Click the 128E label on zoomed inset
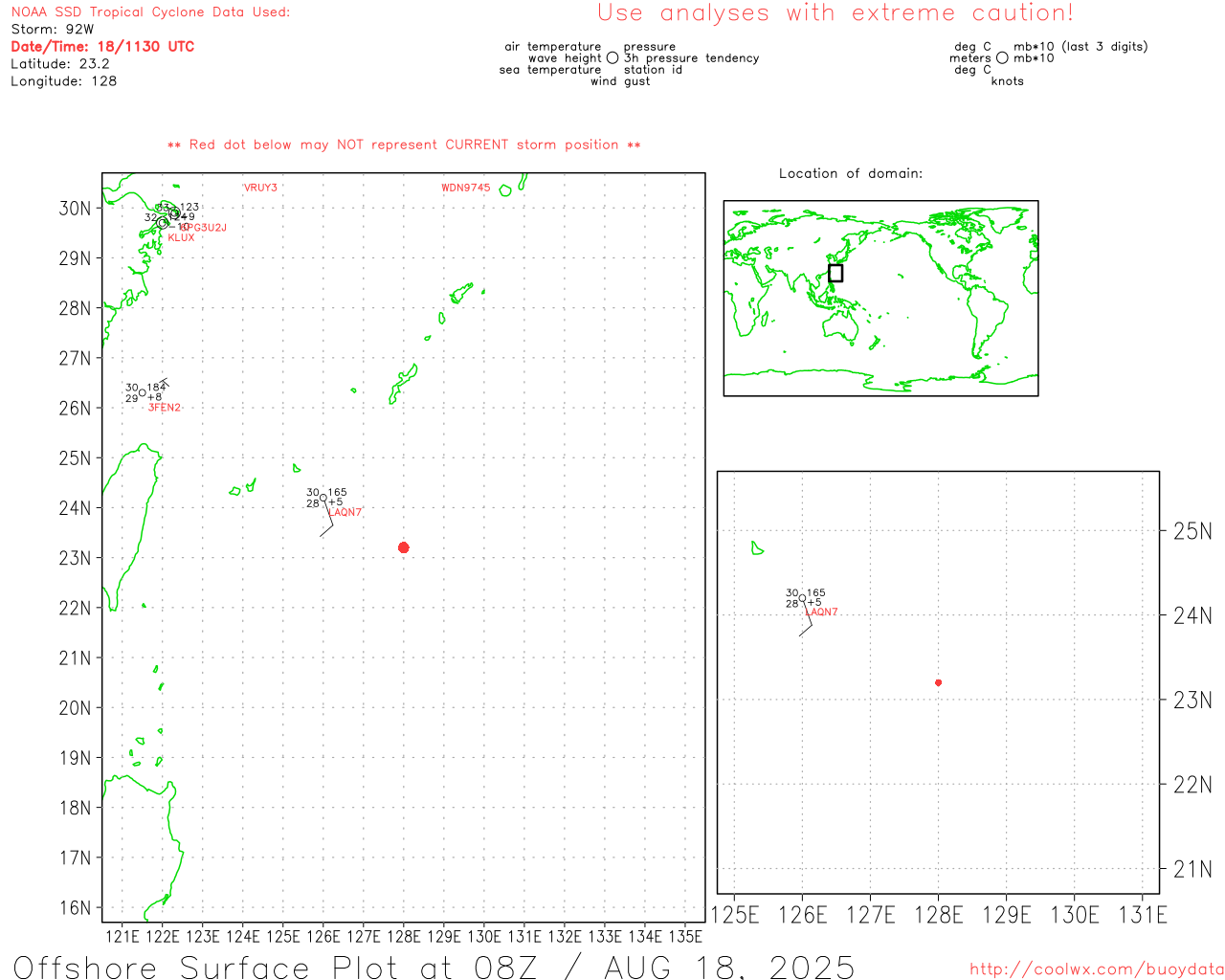The height and width of the screenshot is (980, 1225). pyautogui.click(x=939, y=915)
